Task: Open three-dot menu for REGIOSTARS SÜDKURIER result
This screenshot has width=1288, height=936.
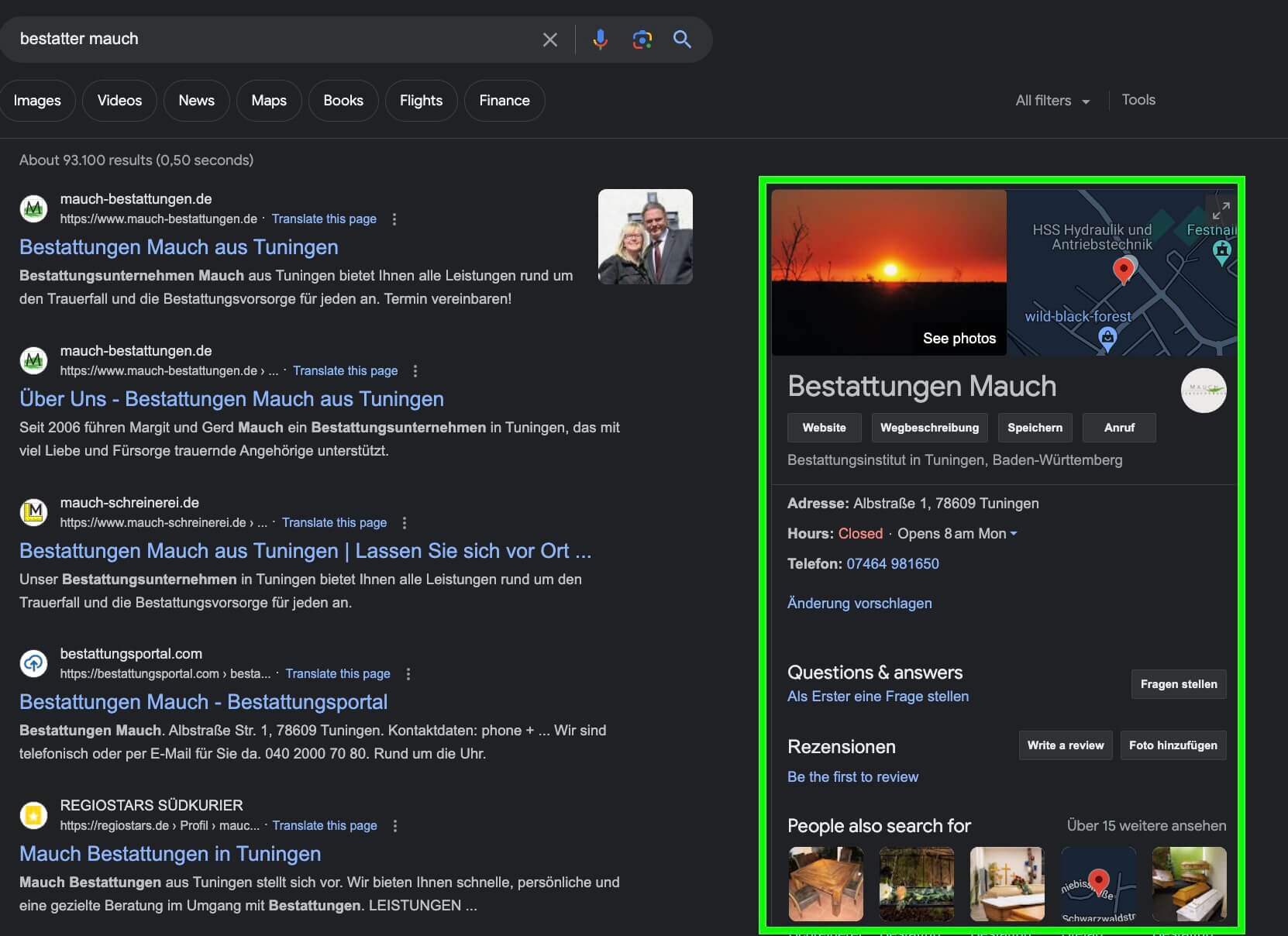Action: tap(395, 826)
